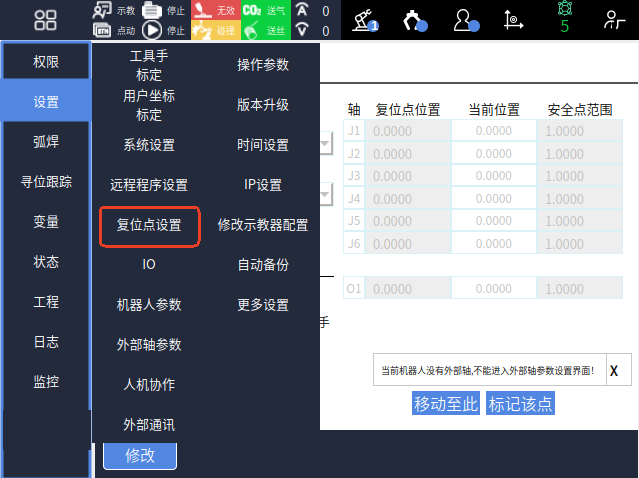
Task: Click the tool gripper icon in top bar
Action: 416,20
